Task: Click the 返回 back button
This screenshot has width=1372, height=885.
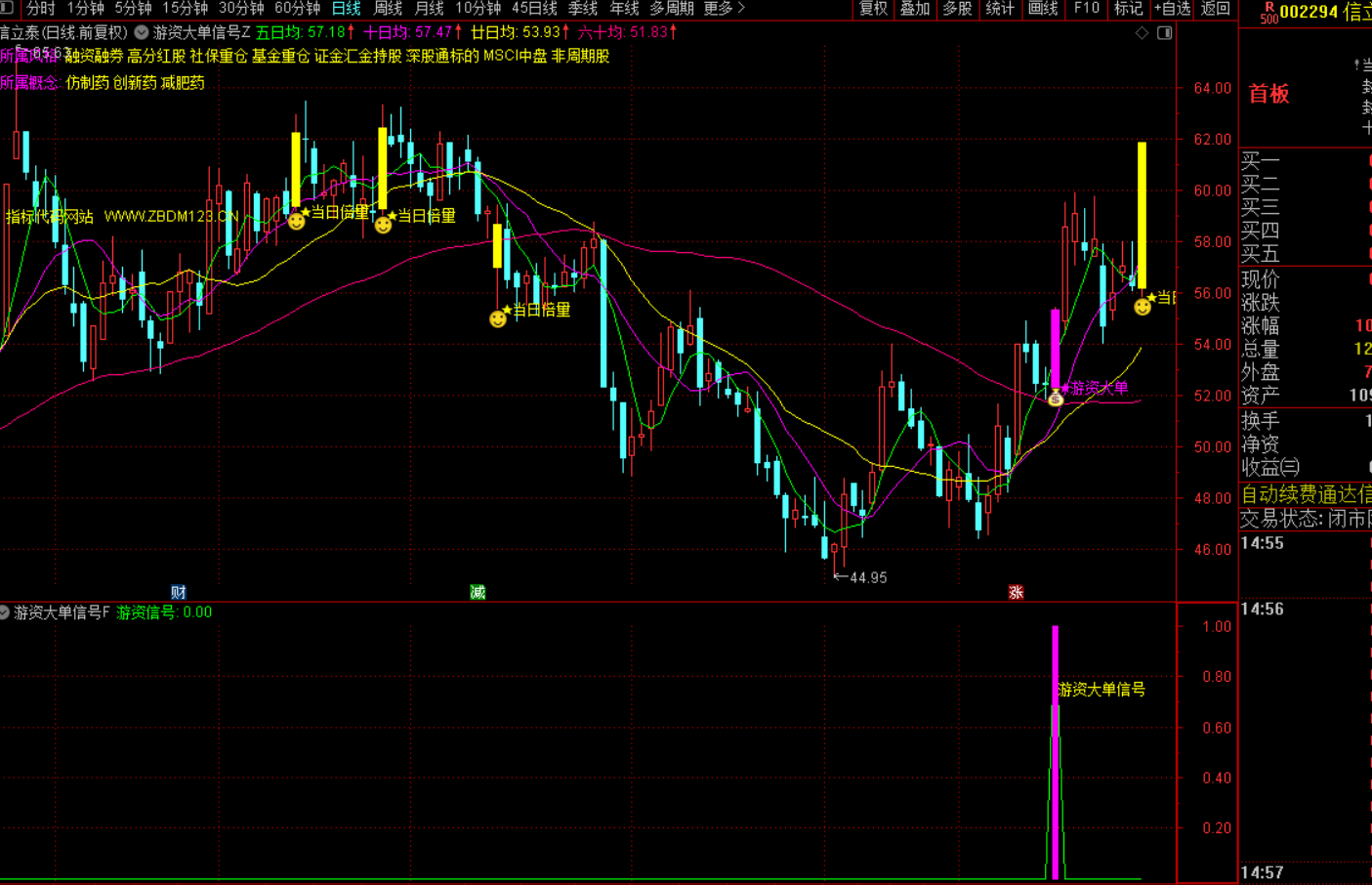Action: tap(1215, 9)
